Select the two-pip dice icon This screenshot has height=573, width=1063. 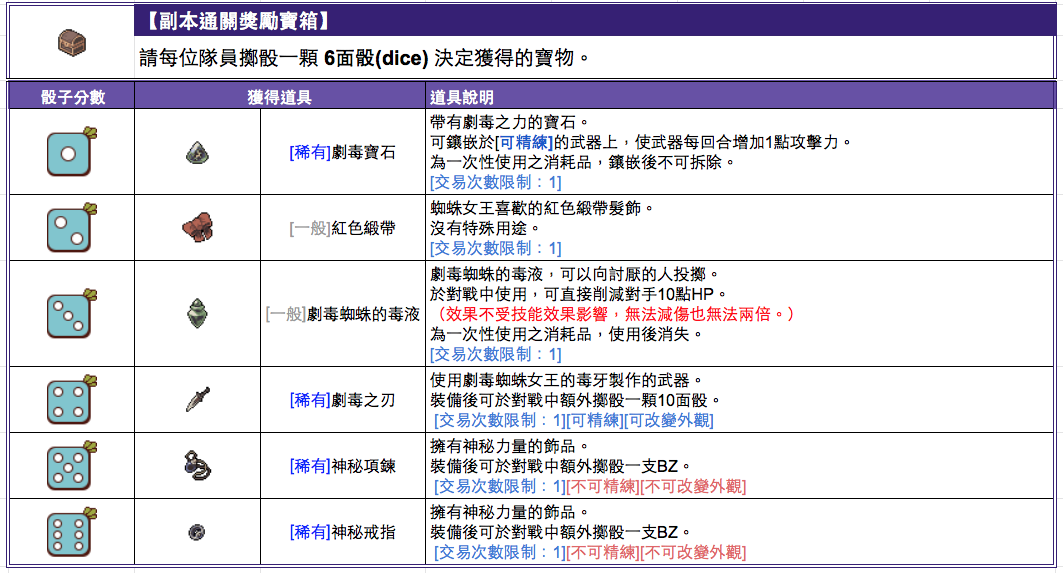[71, 227]
